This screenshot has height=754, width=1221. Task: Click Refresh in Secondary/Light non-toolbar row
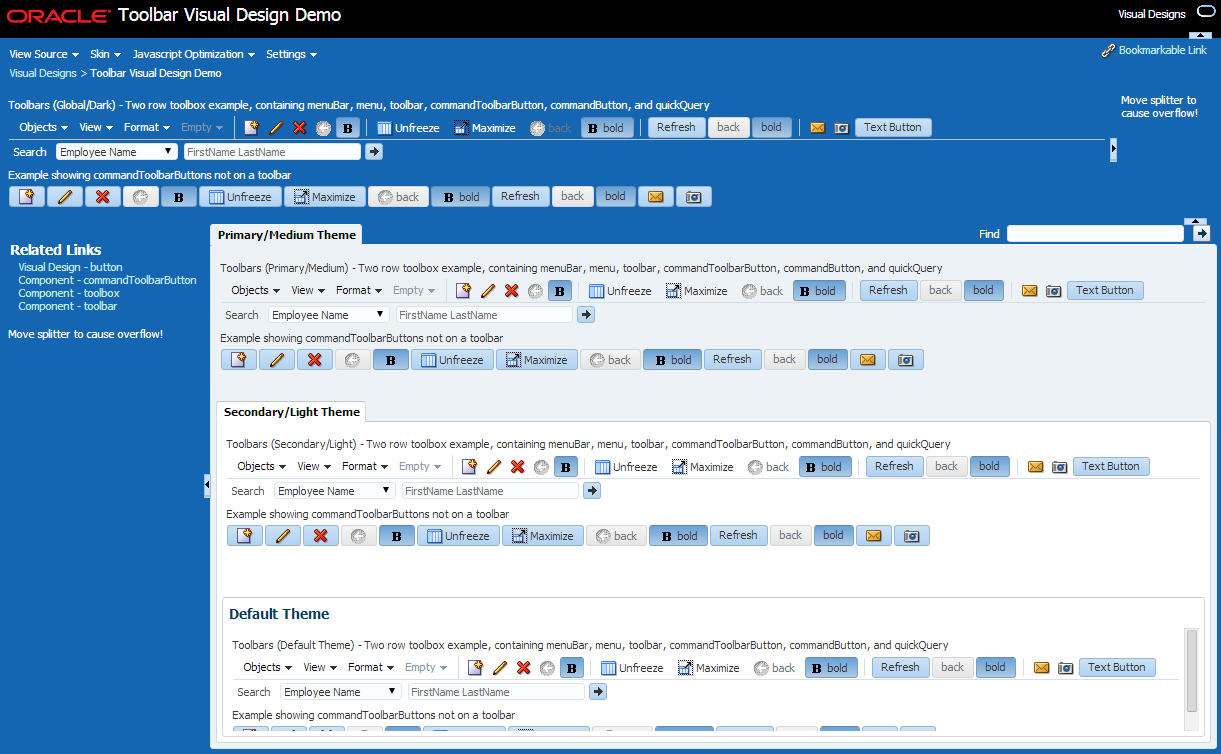tap(738, 536)
